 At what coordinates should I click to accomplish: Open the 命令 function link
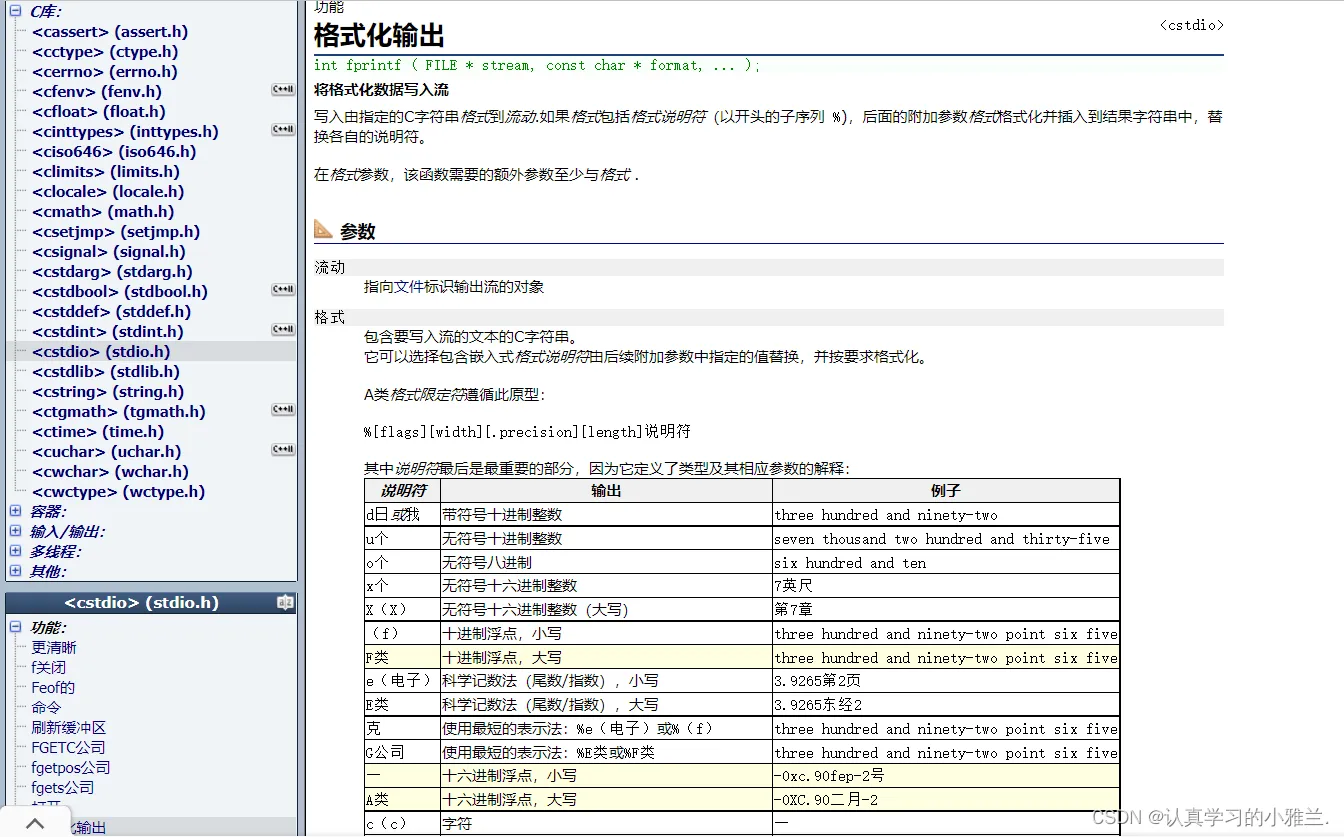[46, 707]
